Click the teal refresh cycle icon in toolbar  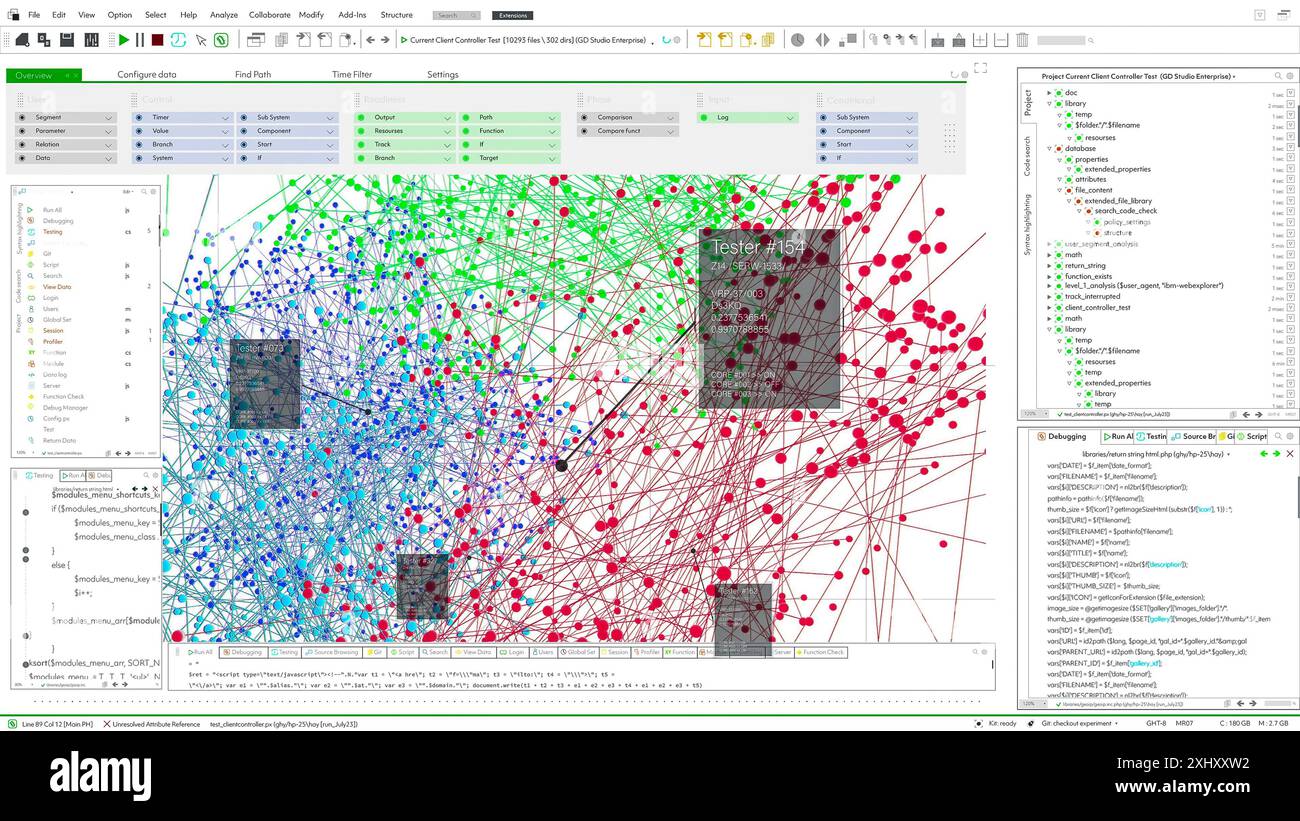click(x=178, y=40)
